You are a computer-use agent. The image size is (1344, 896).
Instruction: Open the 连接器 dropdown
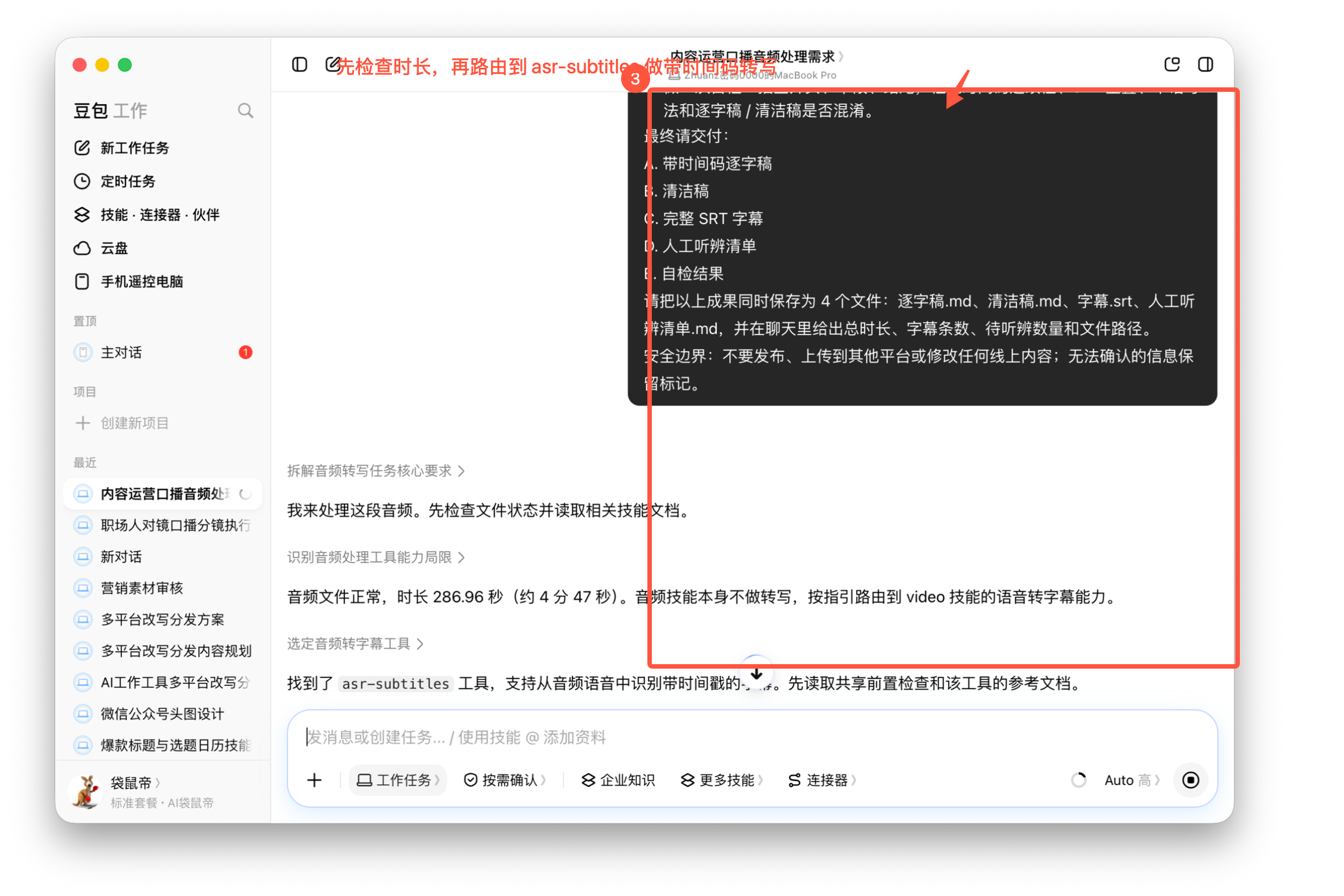point(822,780)
